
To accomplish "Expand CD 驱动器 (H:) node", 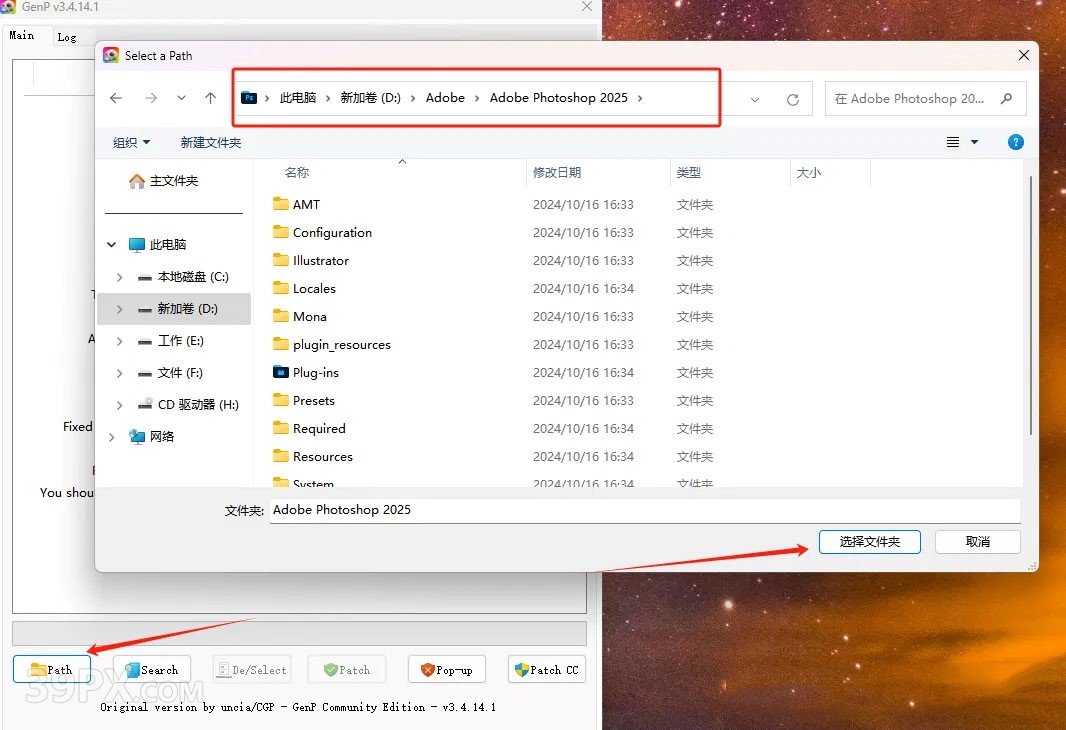I will (120, 405).
